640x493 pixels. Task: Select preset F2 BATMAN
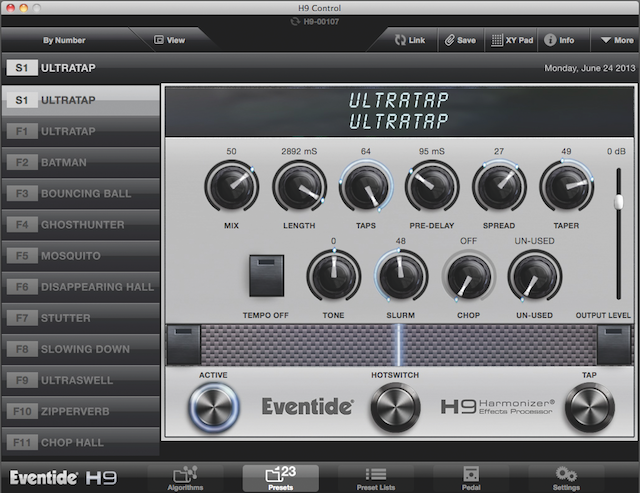(x=80, y=162)
